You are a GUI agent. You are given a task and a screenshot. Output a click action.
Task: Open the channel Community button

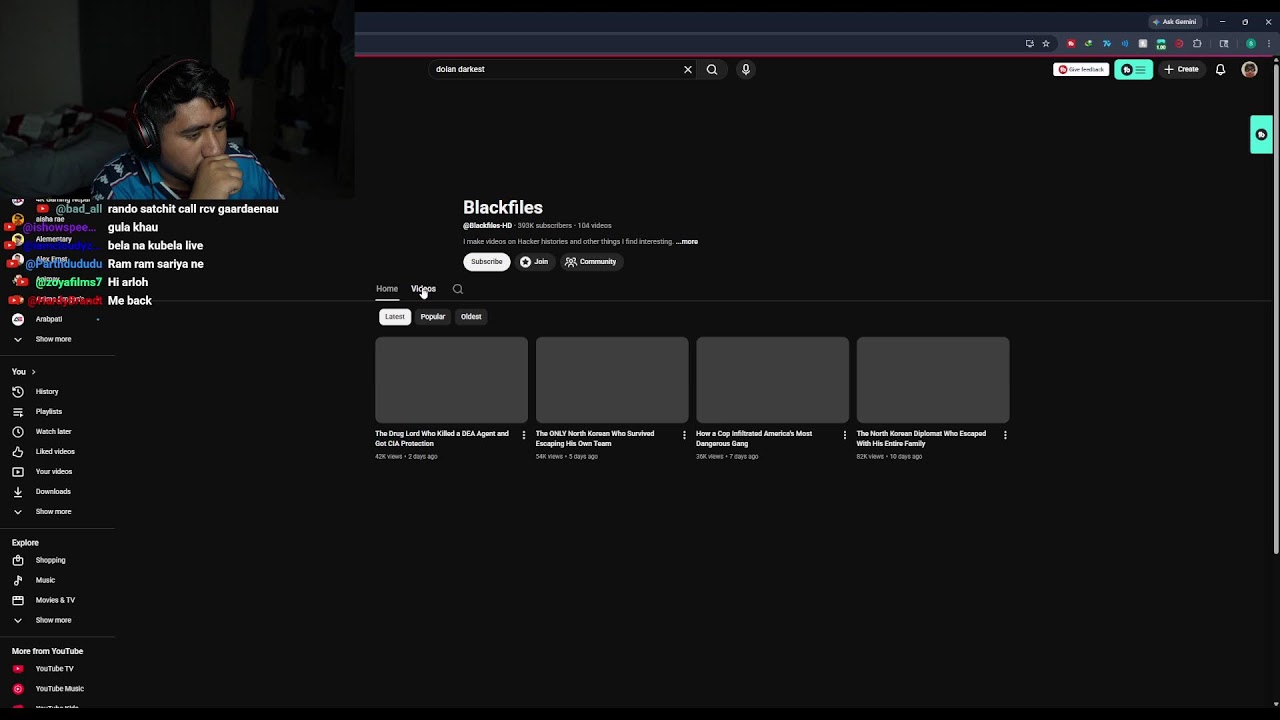click(x=591, y=262)
